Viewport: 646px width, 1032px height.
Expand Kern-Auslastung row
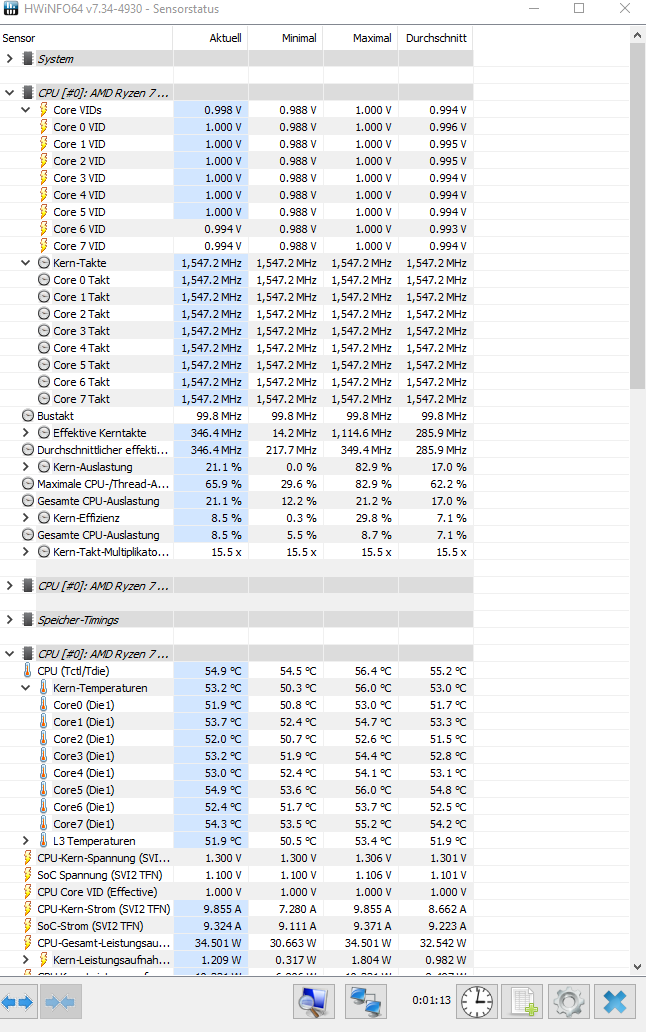(26, 467)
